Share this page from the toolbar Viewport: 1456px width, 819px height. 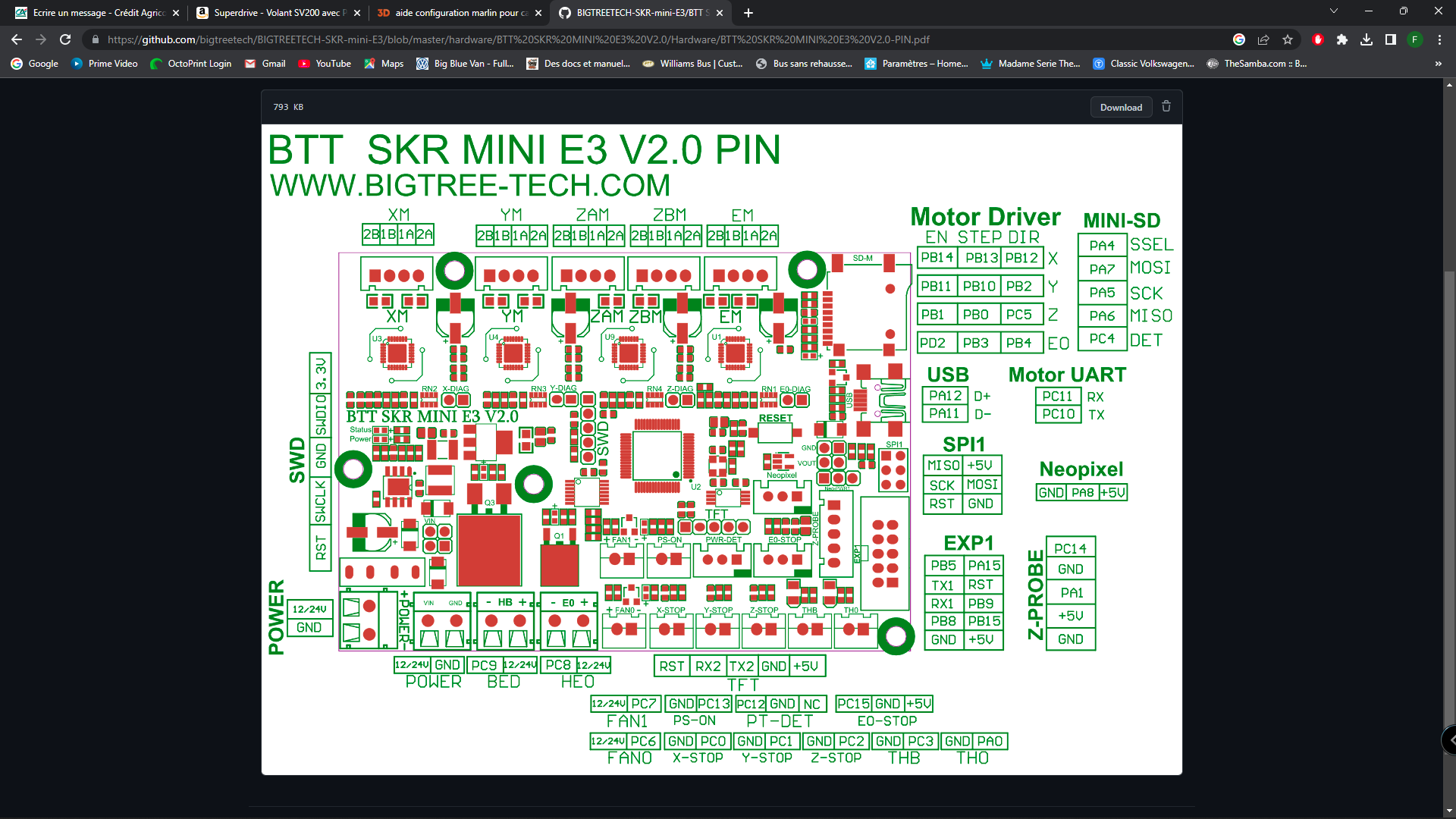pos(1263,39)
